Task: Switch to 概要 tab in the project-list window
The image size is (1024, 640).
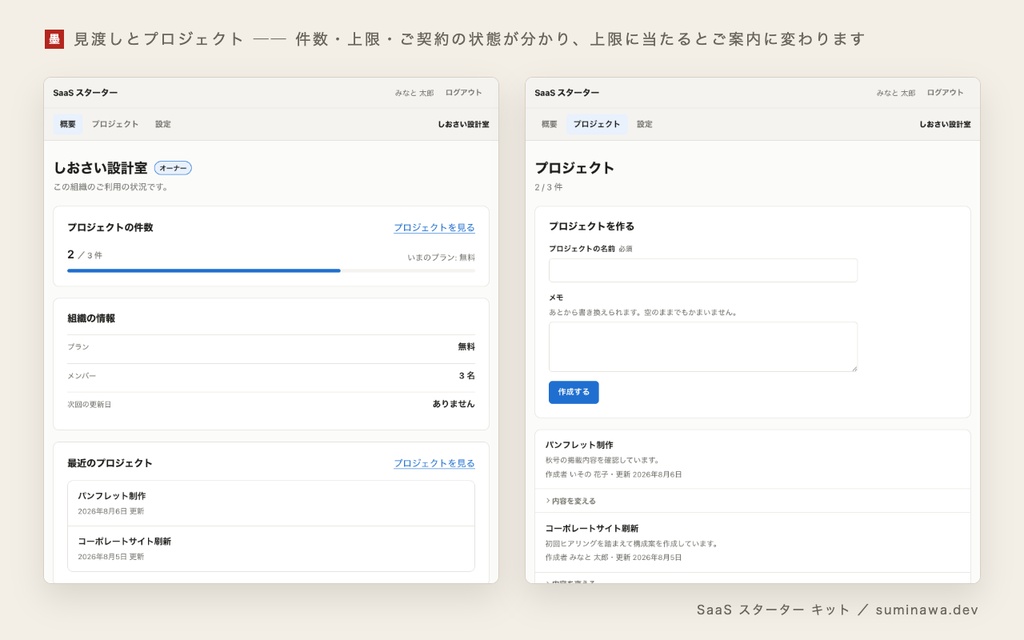Action: coord(549,124)
